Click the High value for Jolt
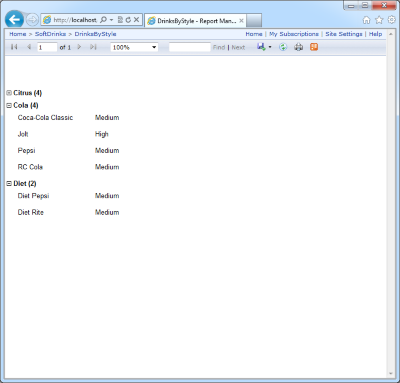400x383 pixels. pos(102,134)
